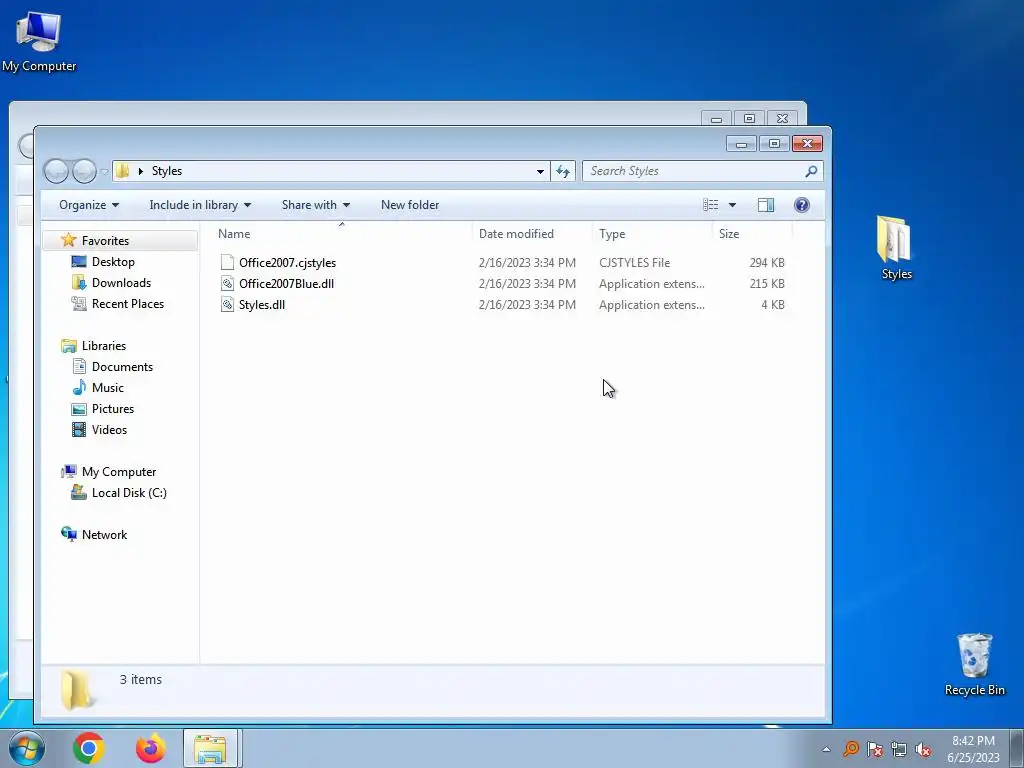Open the Explorer help button
This screenshot has height=768, width=1024.
(x=801, y=205)
